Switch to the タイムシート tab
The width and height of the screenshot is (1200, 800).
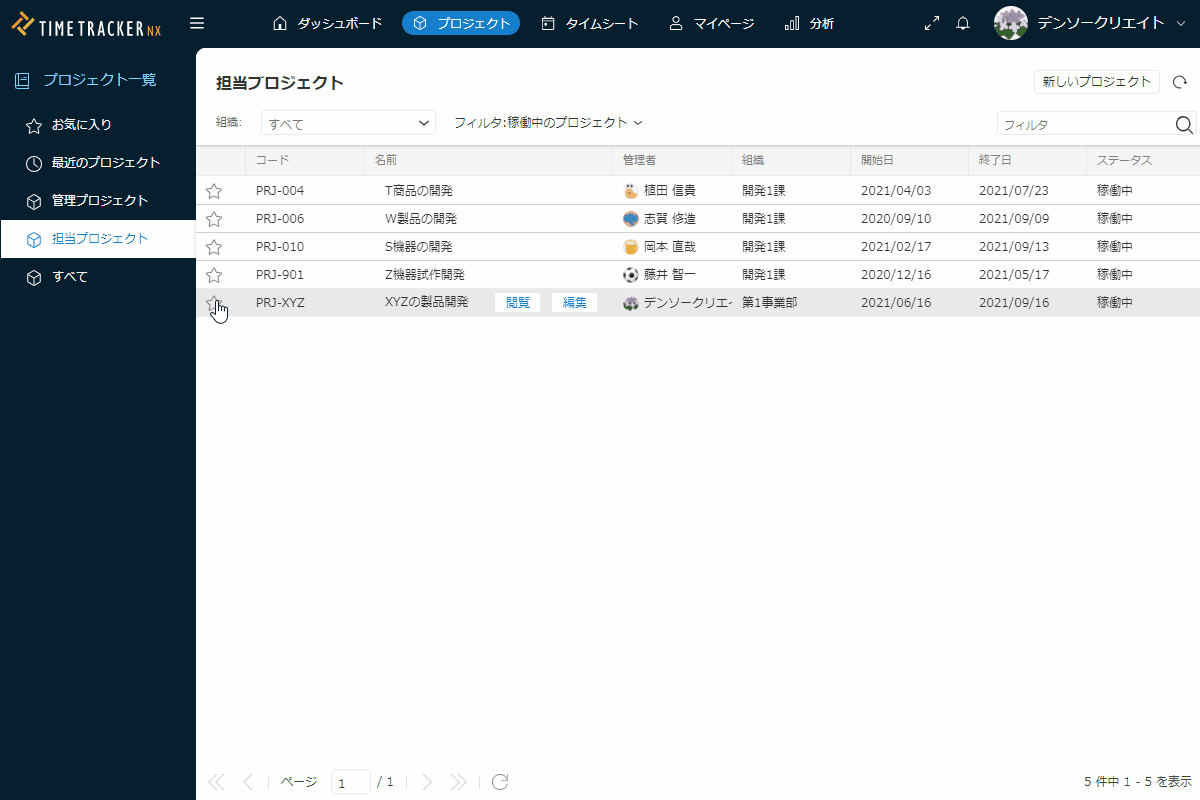[590, 23]
